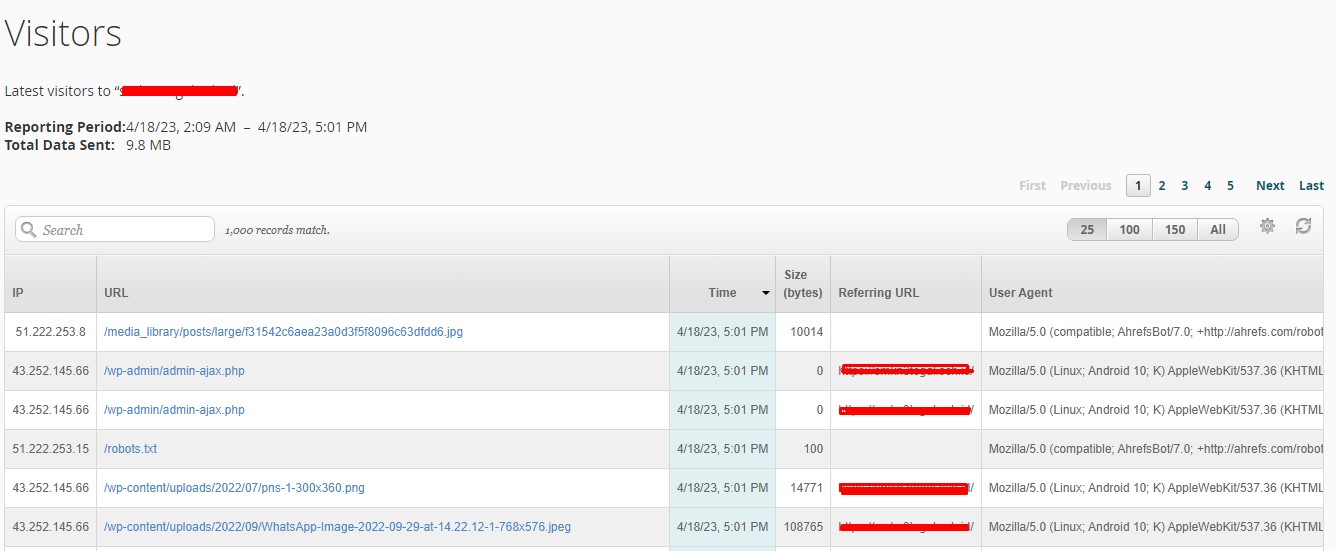Open the pns-1-300x360.png URL link
The width and height of the screenshot is (1336, 551).
pyautogui.click(x=234, y=488)
